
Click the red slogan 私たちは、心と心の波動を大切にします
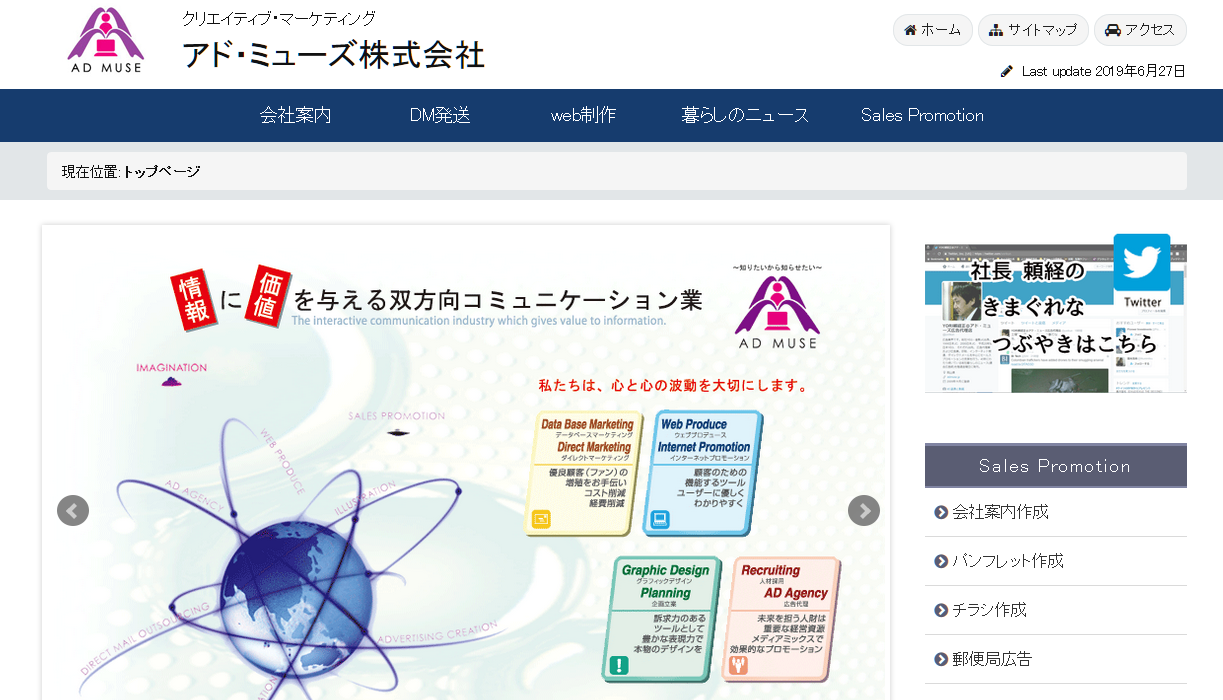673,385
